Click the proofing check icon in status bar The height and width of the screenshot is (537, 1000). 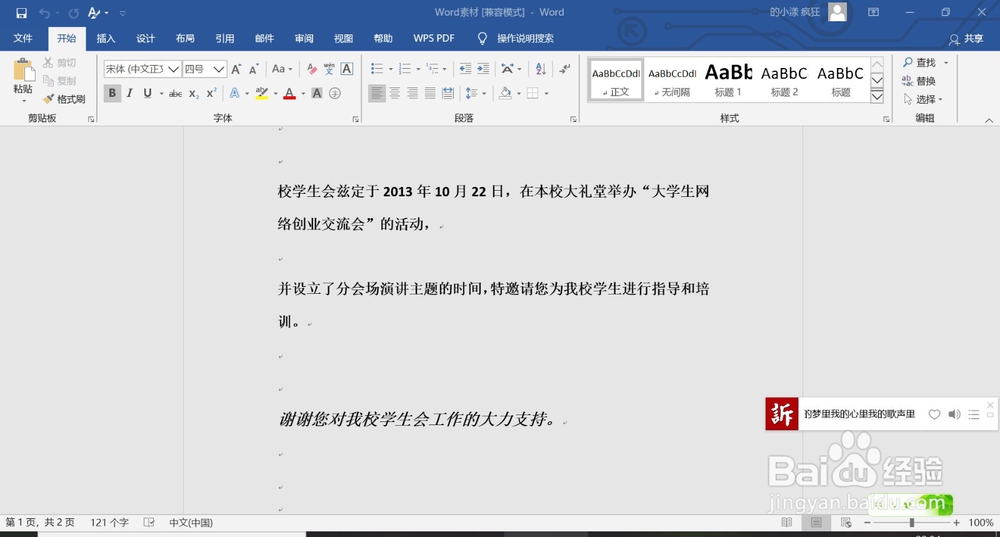pos(149,522)
